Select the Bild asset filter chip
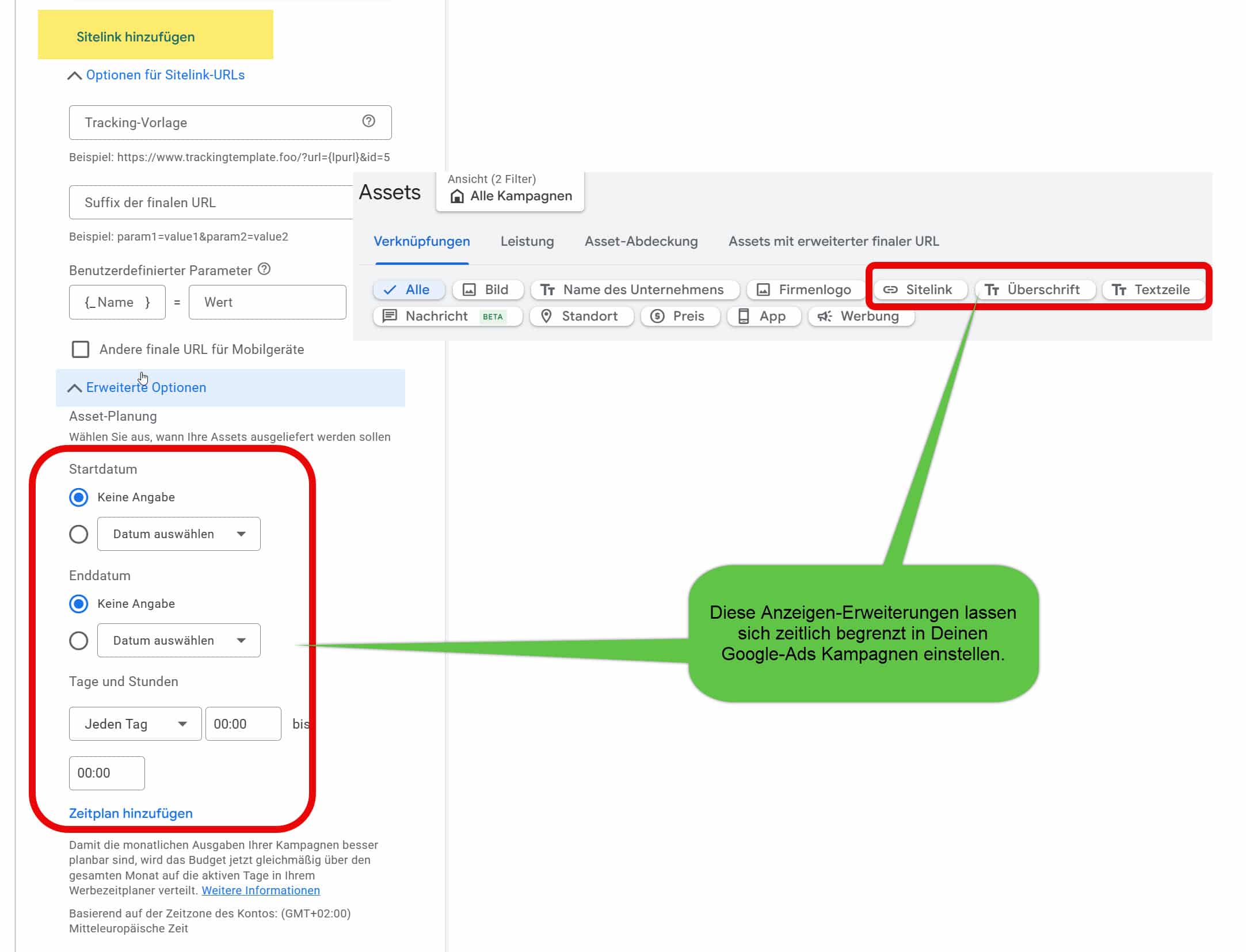This screenshot has height=952, width=1246. click(x=487, y=290)
